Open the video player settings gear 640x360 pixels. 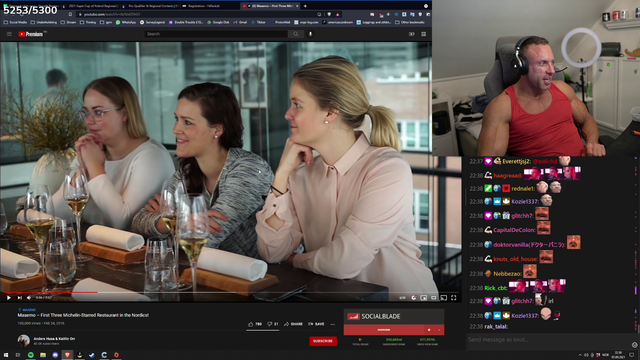(x=414, y=298)
